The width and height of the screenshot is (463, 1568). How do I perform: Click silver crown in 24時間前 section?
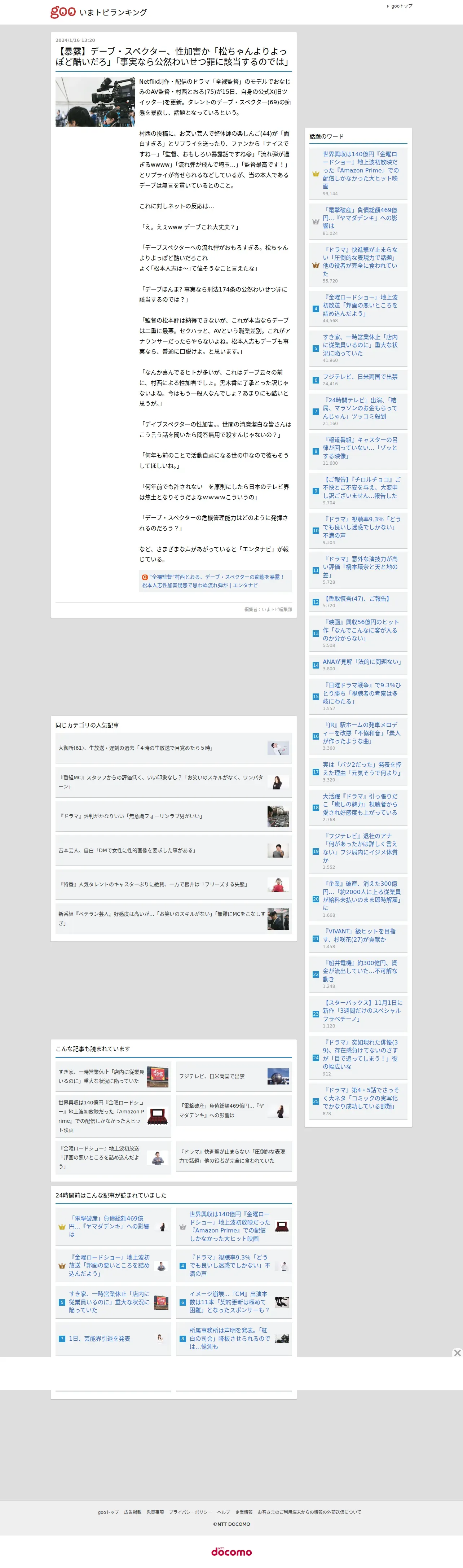point(182,1227)
